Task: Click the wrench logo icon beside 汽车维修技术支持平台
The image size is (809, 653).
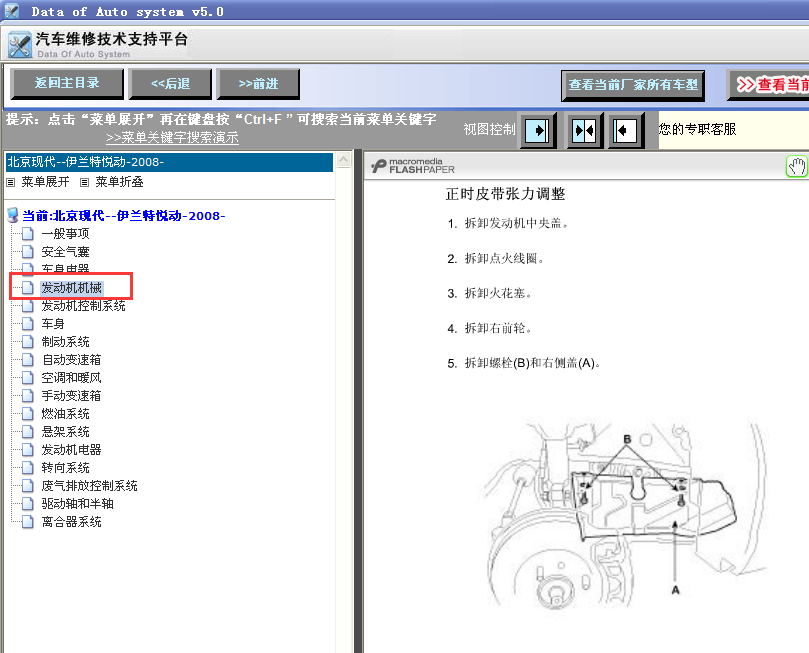Action: pos(20,45)
